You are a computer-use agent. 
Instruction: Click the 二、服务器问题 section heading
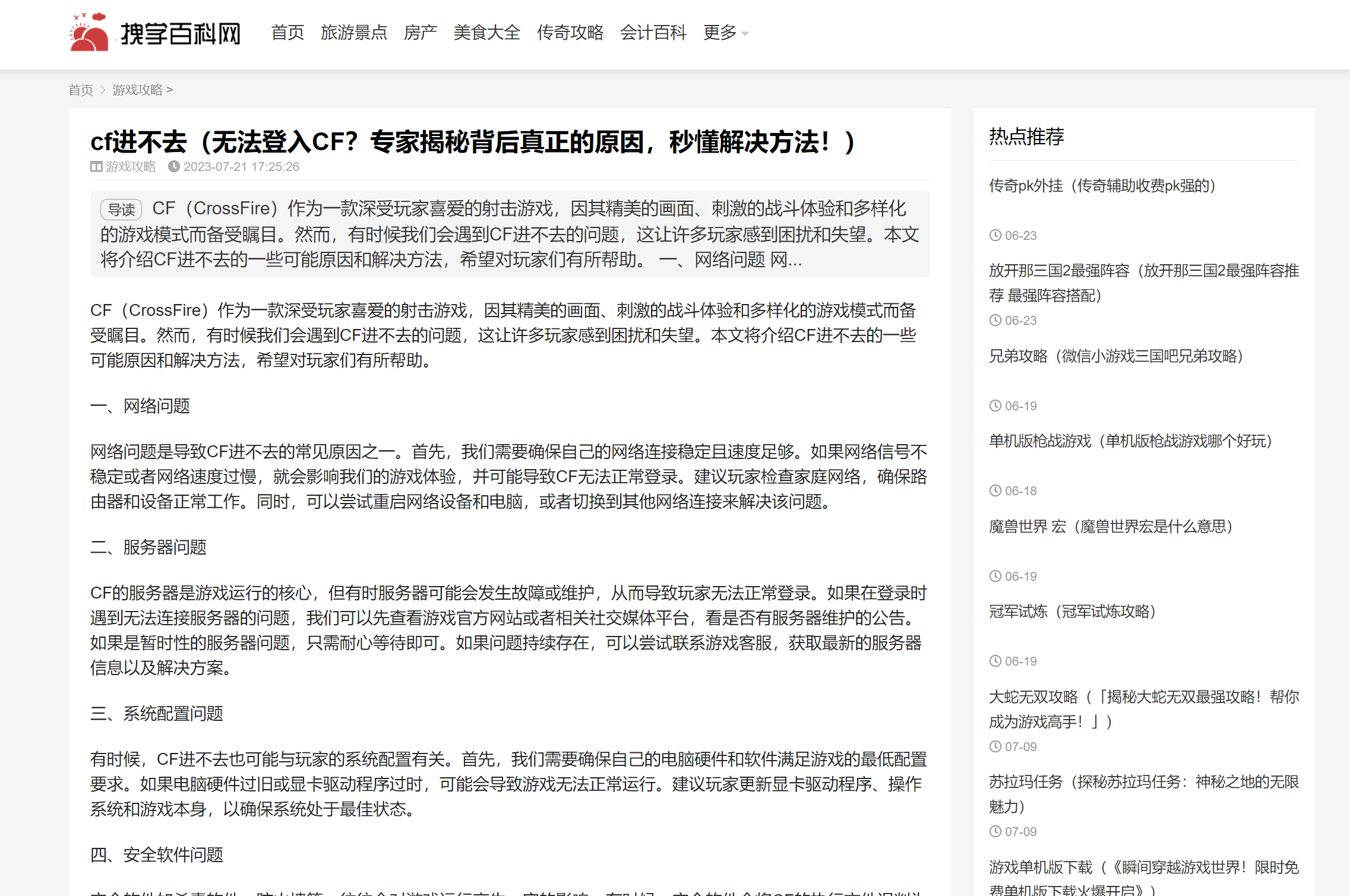148,547
